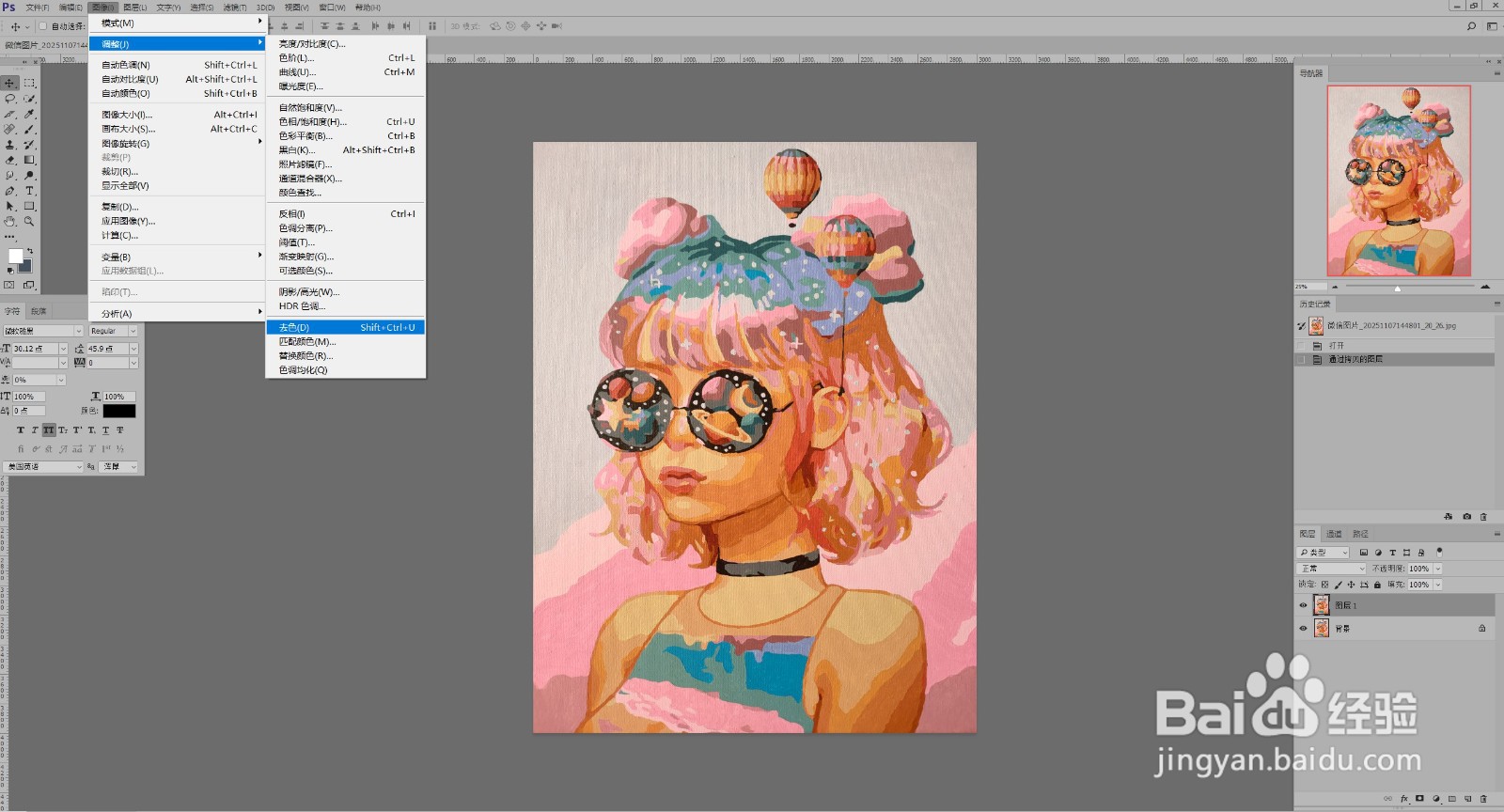This screenshot has height=812, width=1504.
Task: Select the Zoom tool
Action: [x=29, y=221]
